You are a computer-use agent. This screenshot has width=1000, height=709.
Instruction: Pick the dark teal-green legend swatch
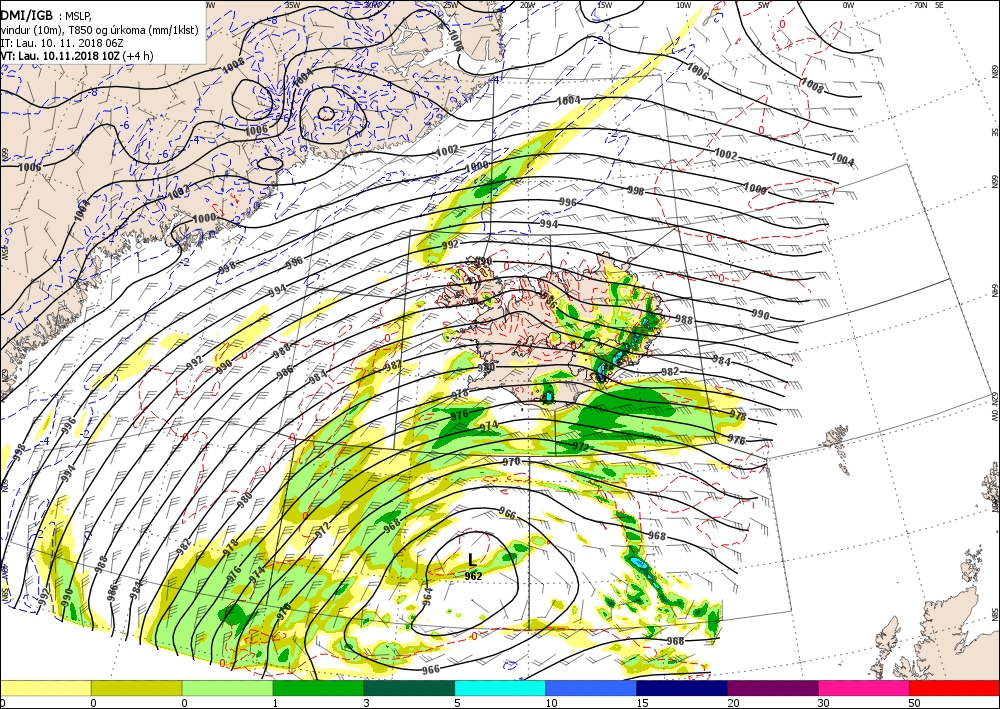pos(409,688)
